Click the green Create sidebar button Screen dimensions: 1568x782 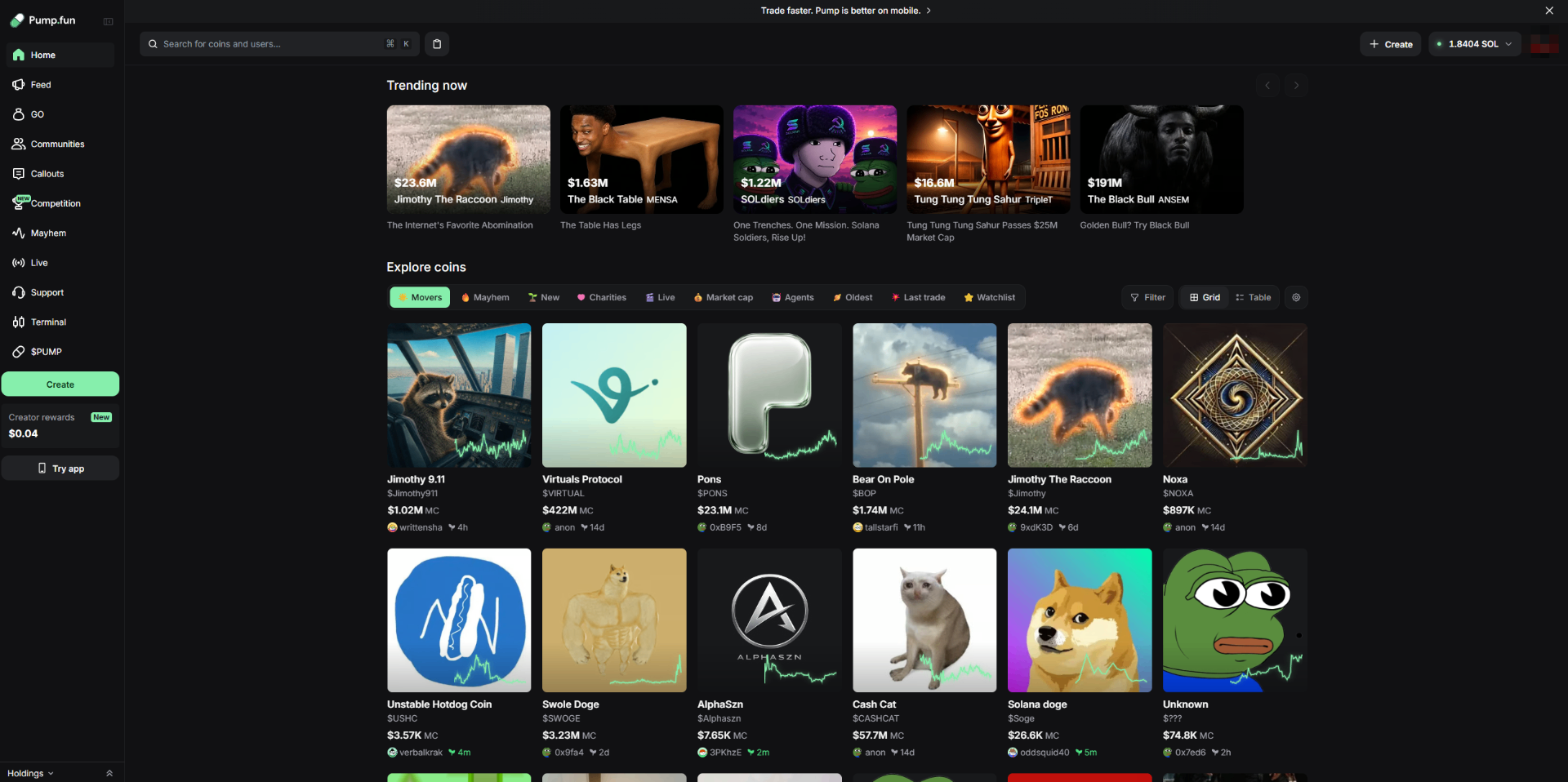pyautogui.click(x=60, y=384)
